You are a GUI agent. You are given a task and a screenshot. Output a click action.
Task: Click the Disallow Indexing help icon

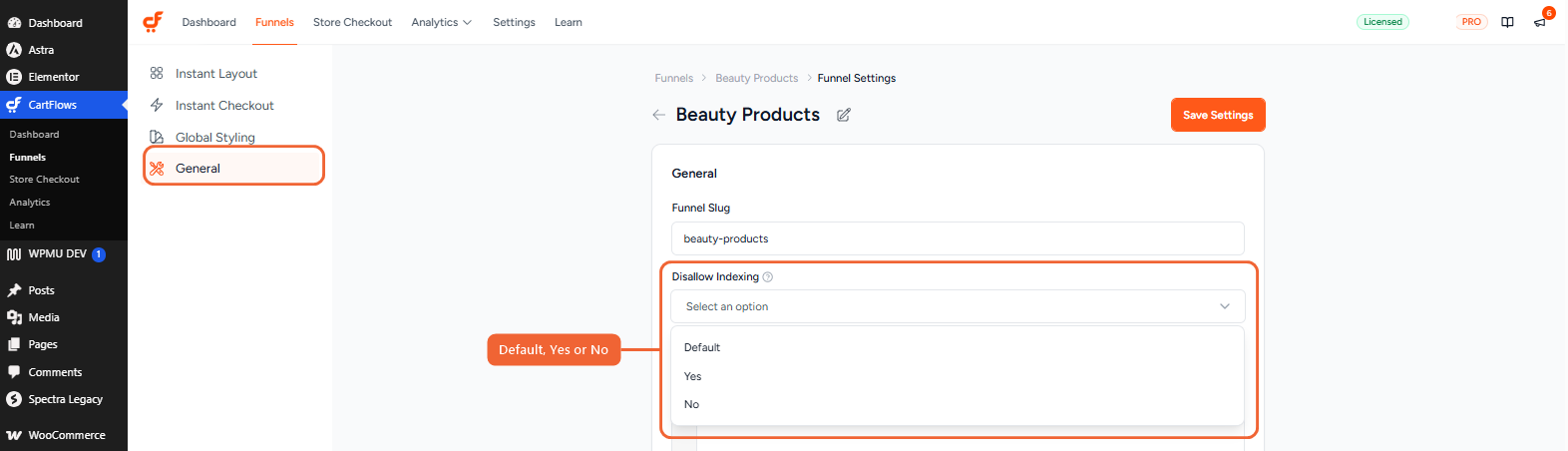coord(767,277)
